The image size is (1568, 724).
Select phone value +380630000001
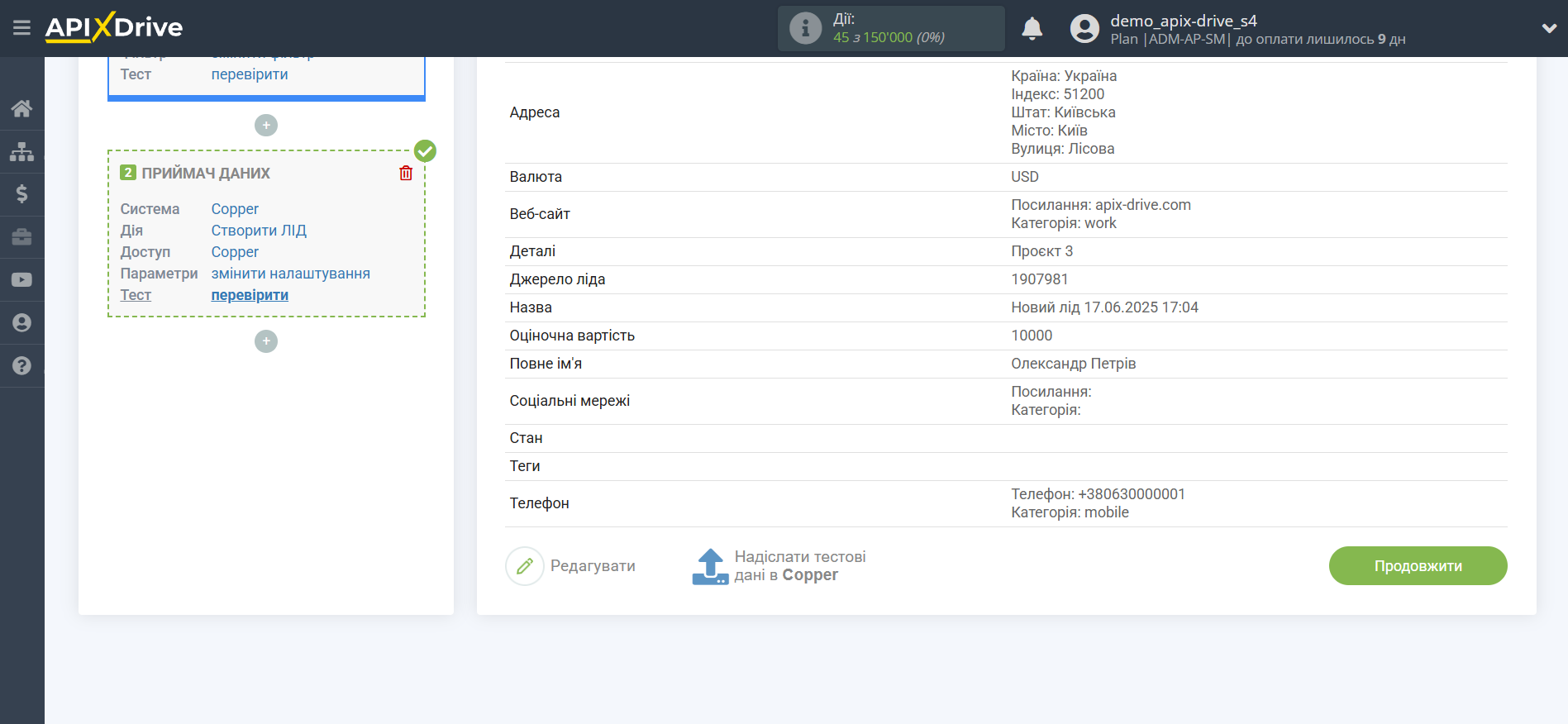click(1132, 494)
